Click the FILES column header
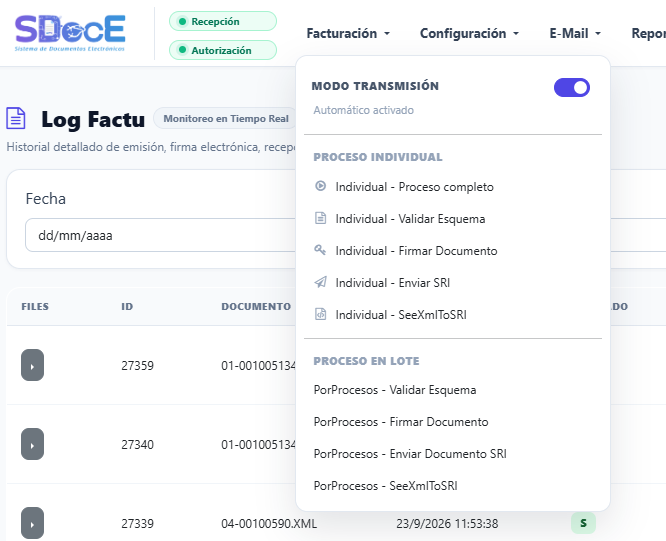Image resolution: width=666 pixels, height=541 pixels. tap(35, 306)
